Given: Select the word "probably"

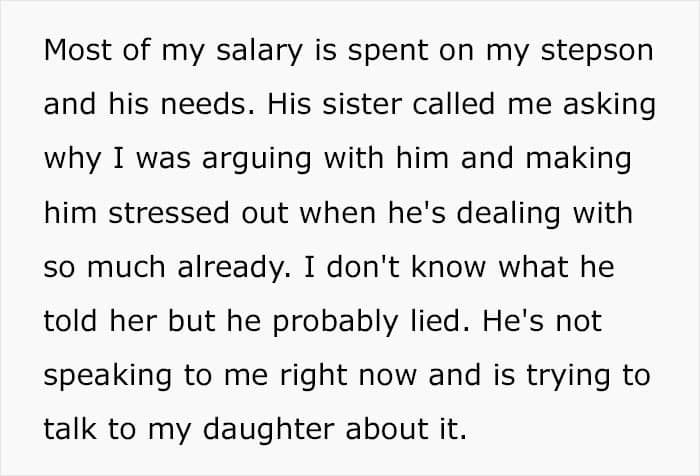Looking at the screenshot, I should 335,323.
